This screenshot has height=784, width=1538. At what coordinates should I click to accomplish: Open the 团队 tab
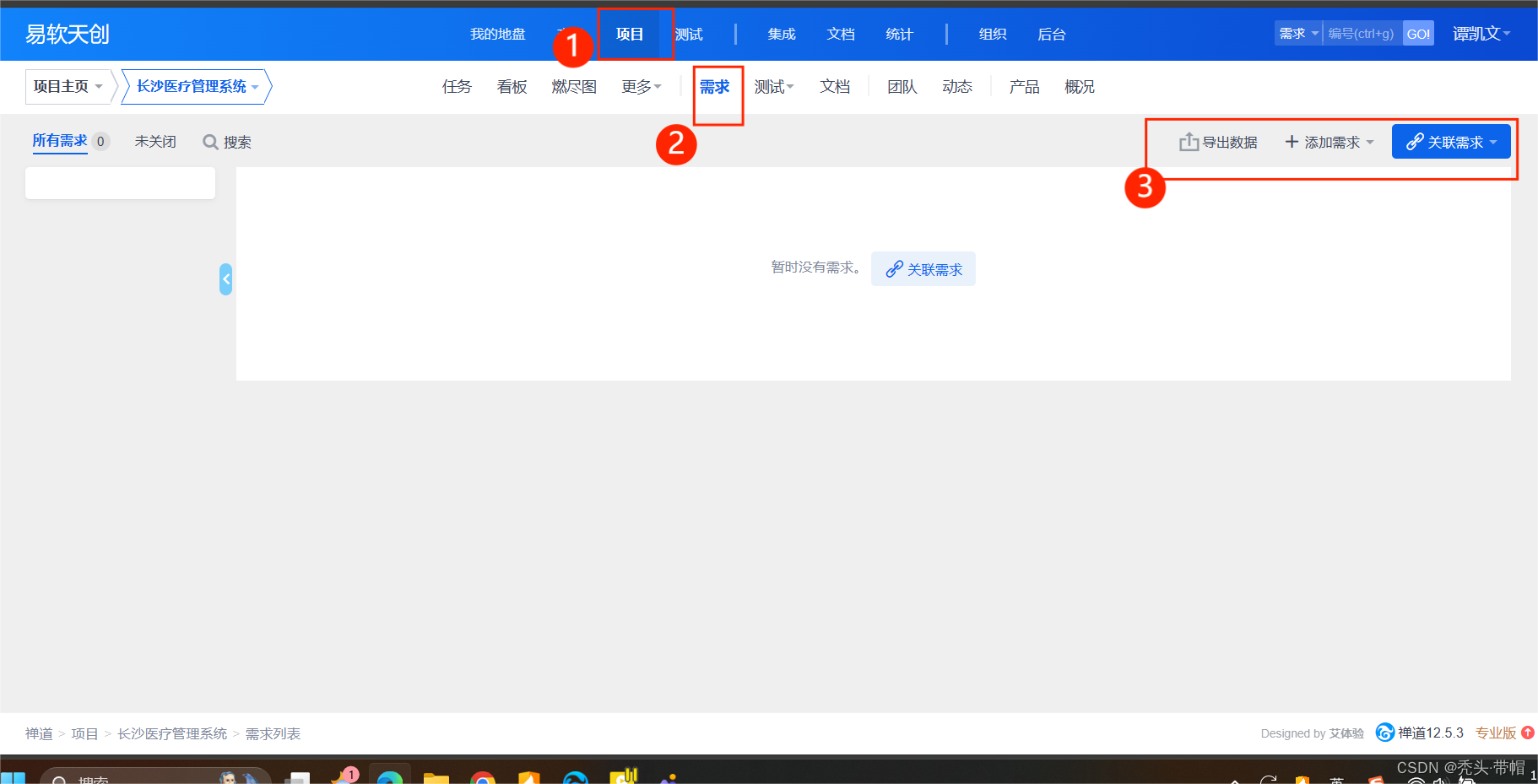coord(902,87)
